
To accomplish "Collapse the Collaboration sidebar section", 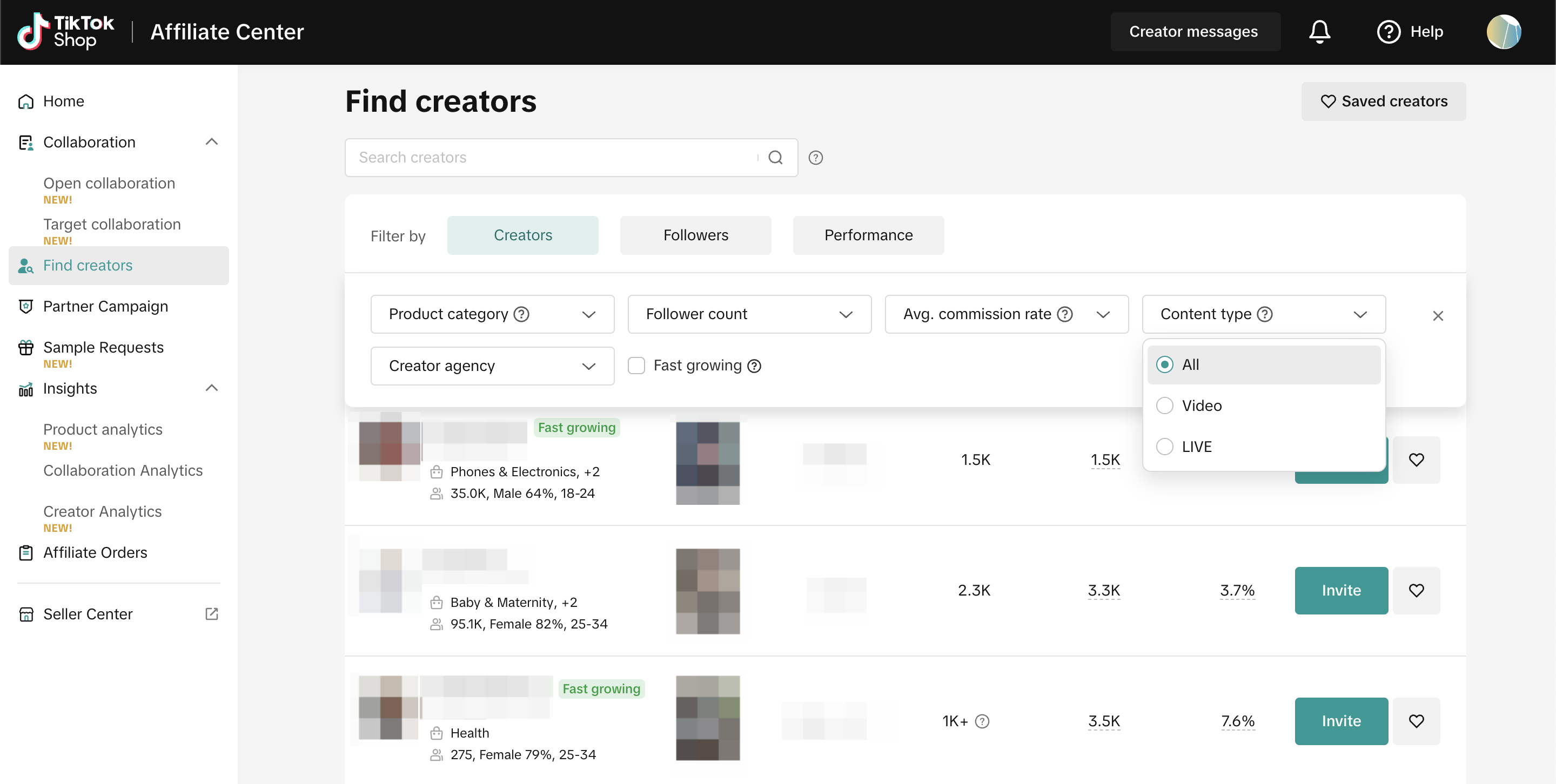I will 211,142.
